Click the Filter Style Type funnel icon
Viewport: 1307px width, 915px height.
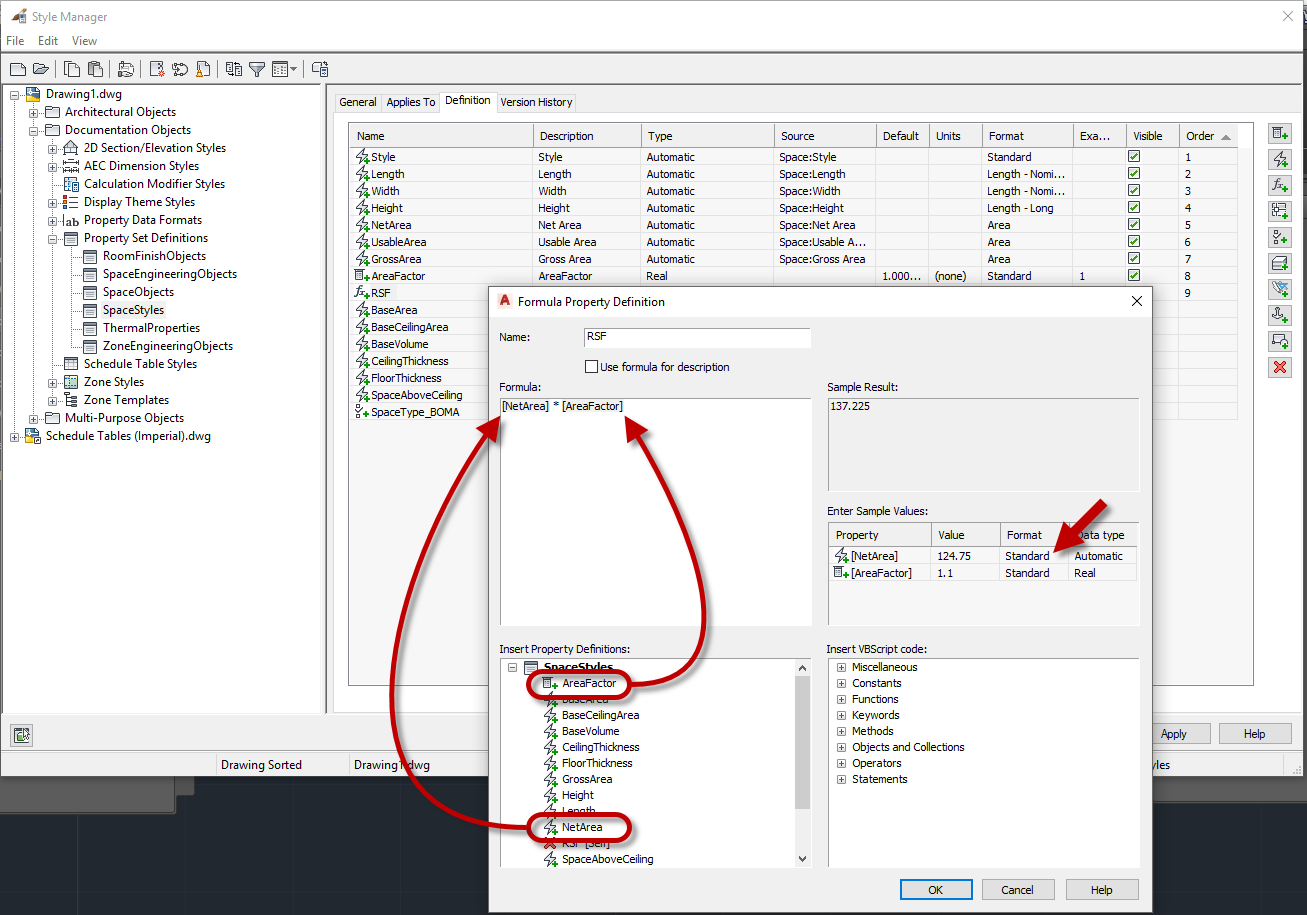[256, 69]
